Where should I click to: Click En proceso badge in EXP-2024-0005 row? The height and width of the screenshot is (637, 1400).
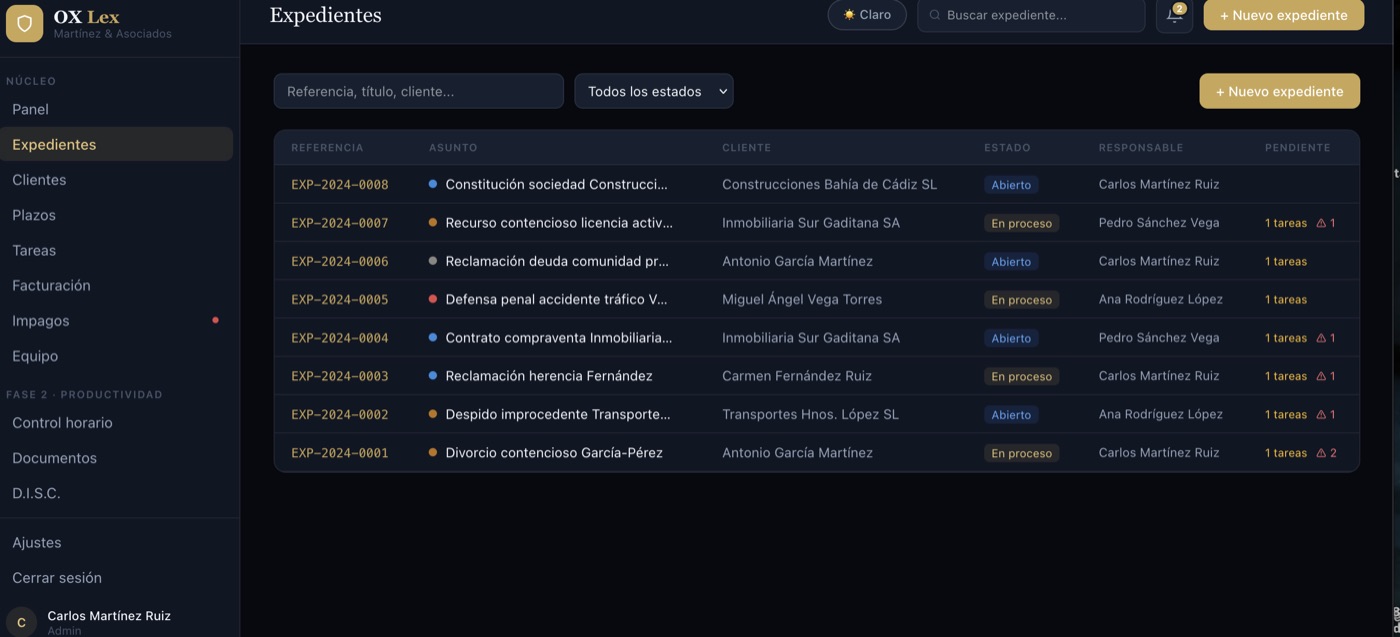point(1021,300)
